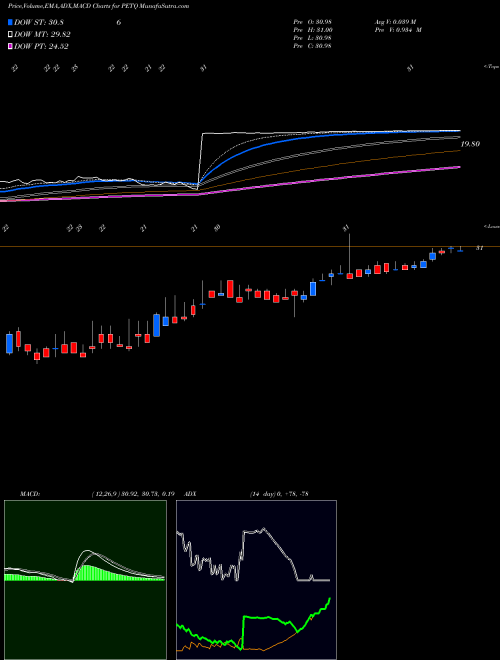Click the 31 price label on orange line
This screenshot has width=500, height=660.
pos(479,248)
